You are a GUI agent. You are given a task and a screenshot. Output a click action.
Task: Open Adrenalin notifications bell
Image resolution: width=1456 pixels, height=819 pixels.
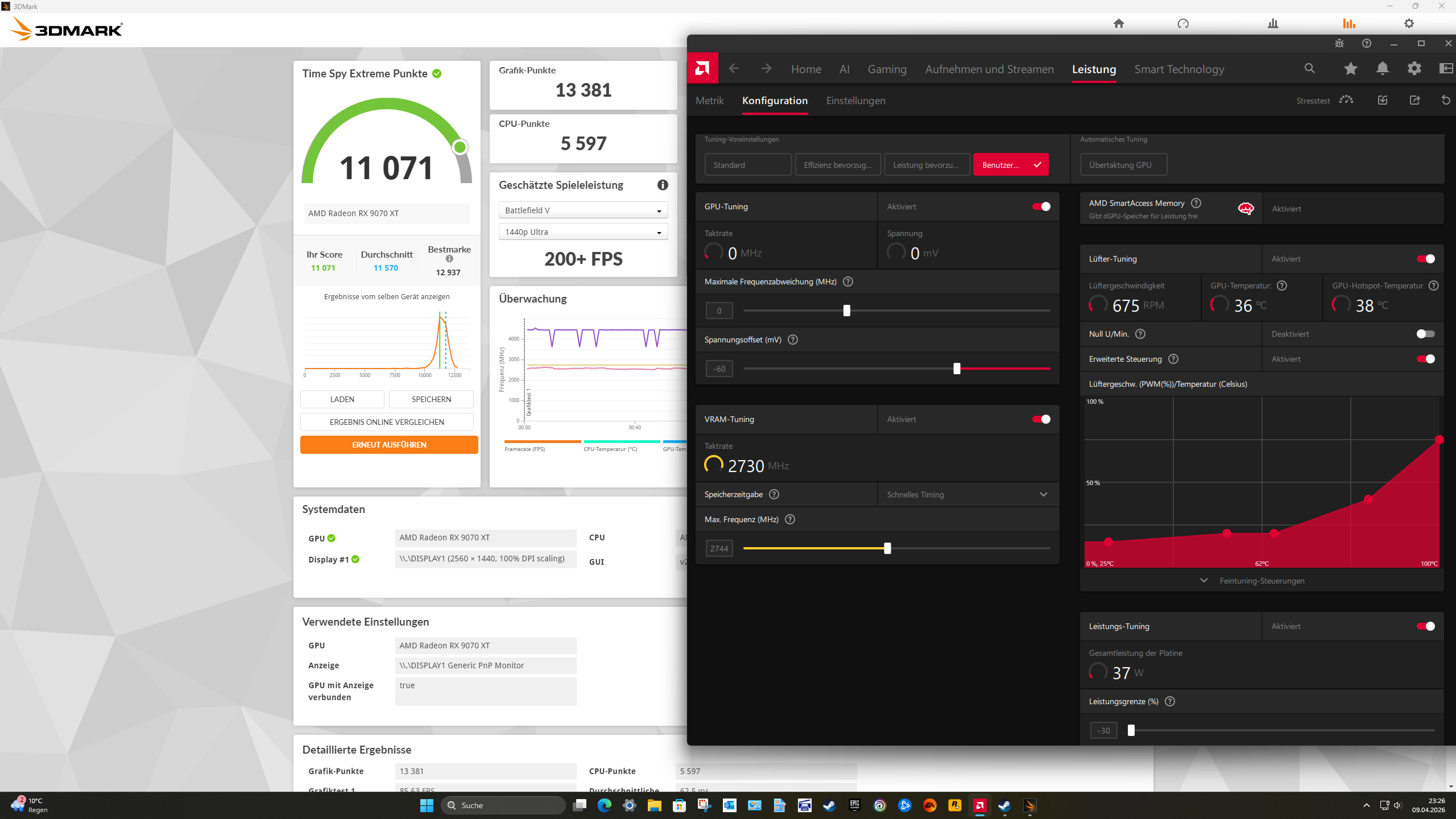pyautogui.click(x=1383, y=69)
